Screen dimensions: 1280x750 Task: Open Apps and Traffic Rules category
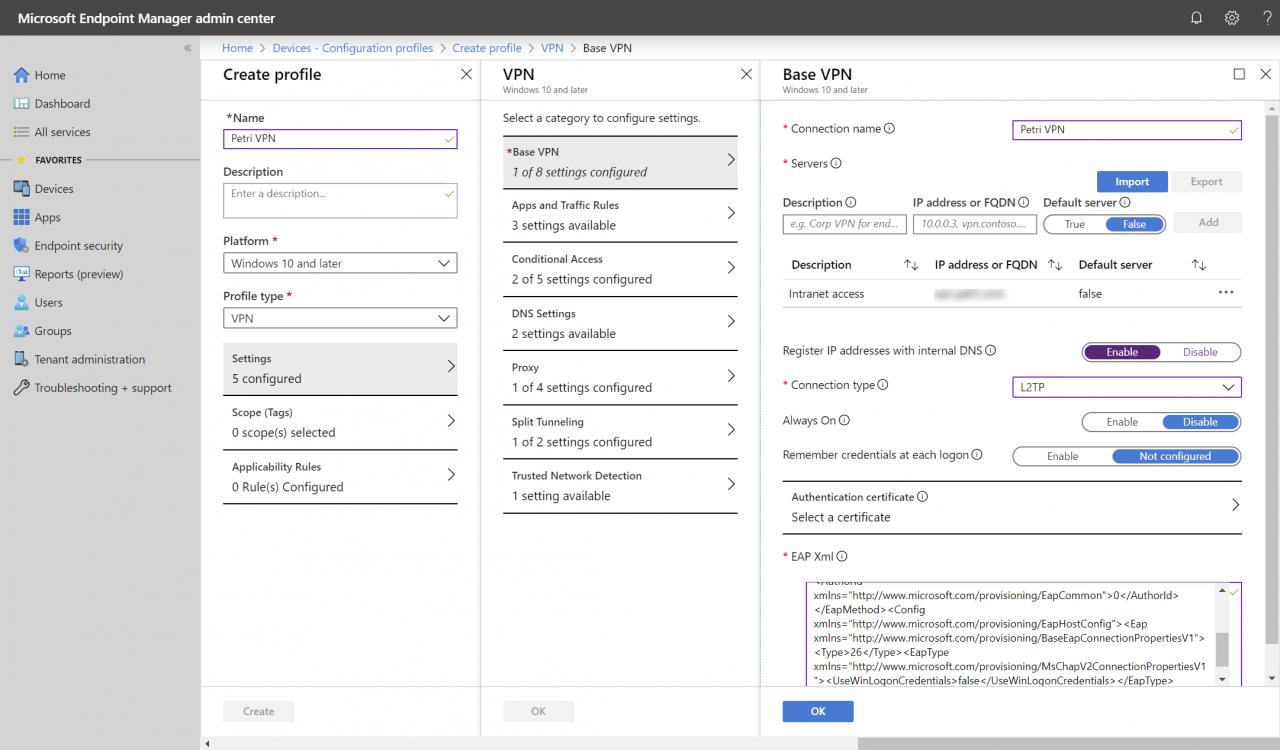click(x=620, y=215)
